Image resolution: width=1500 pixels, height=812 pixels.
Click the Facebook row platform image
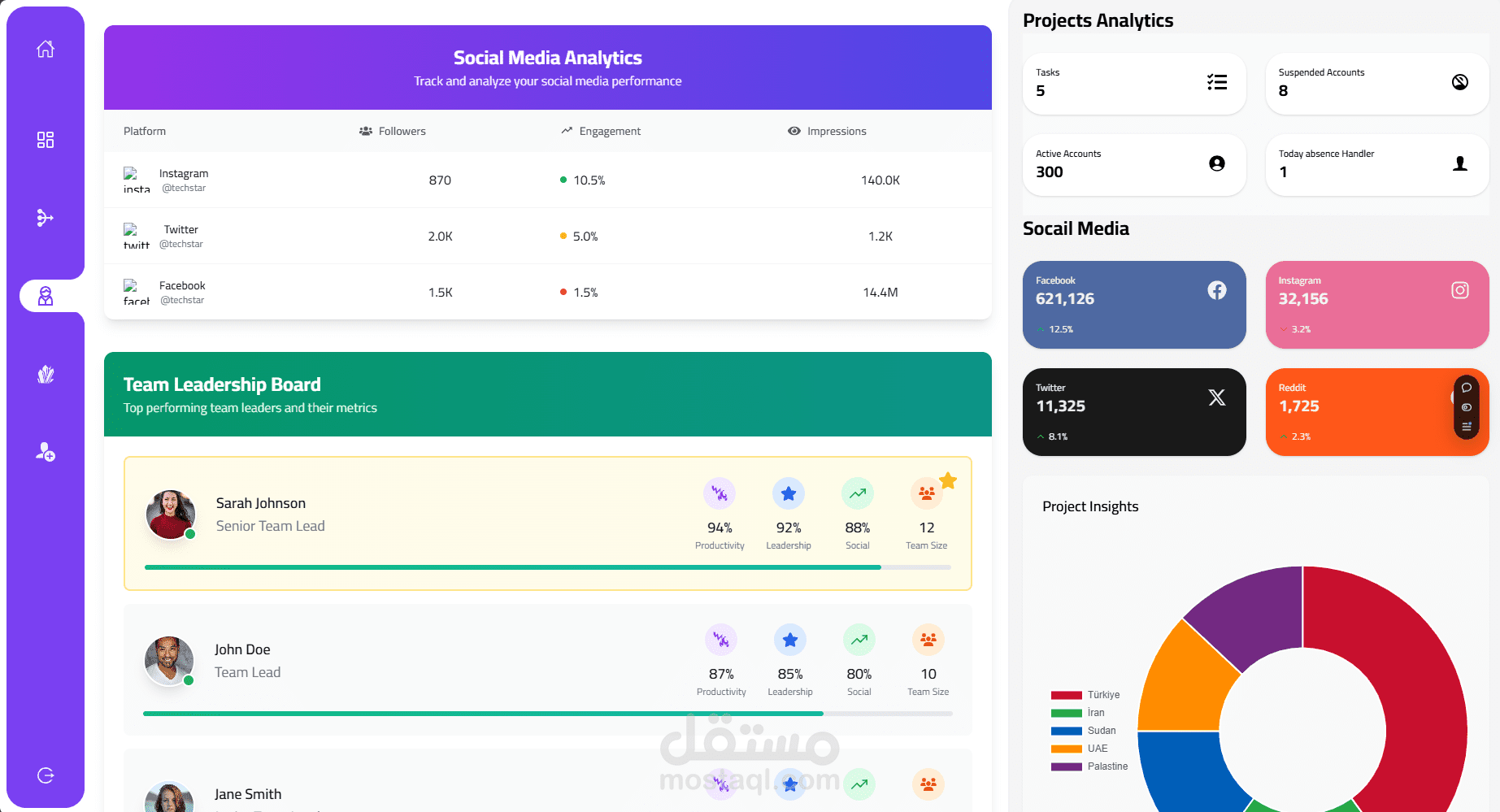137,292
